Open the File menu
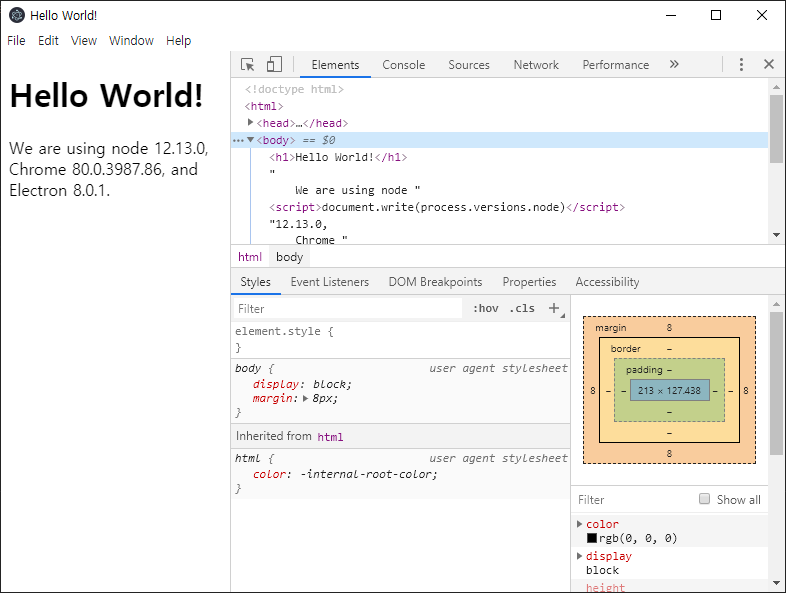The height and width of the screenshot is (593, 786). (16, 41)
